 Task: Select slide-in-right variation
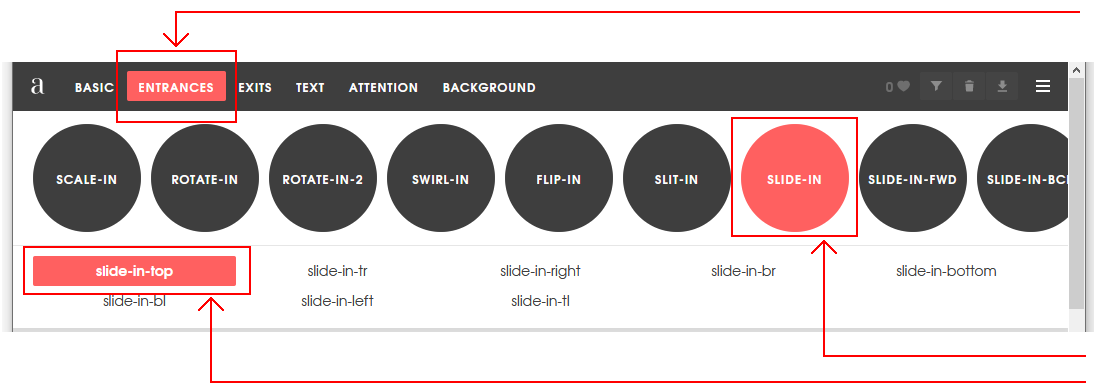pyautogui.click(x=540, y=271)
